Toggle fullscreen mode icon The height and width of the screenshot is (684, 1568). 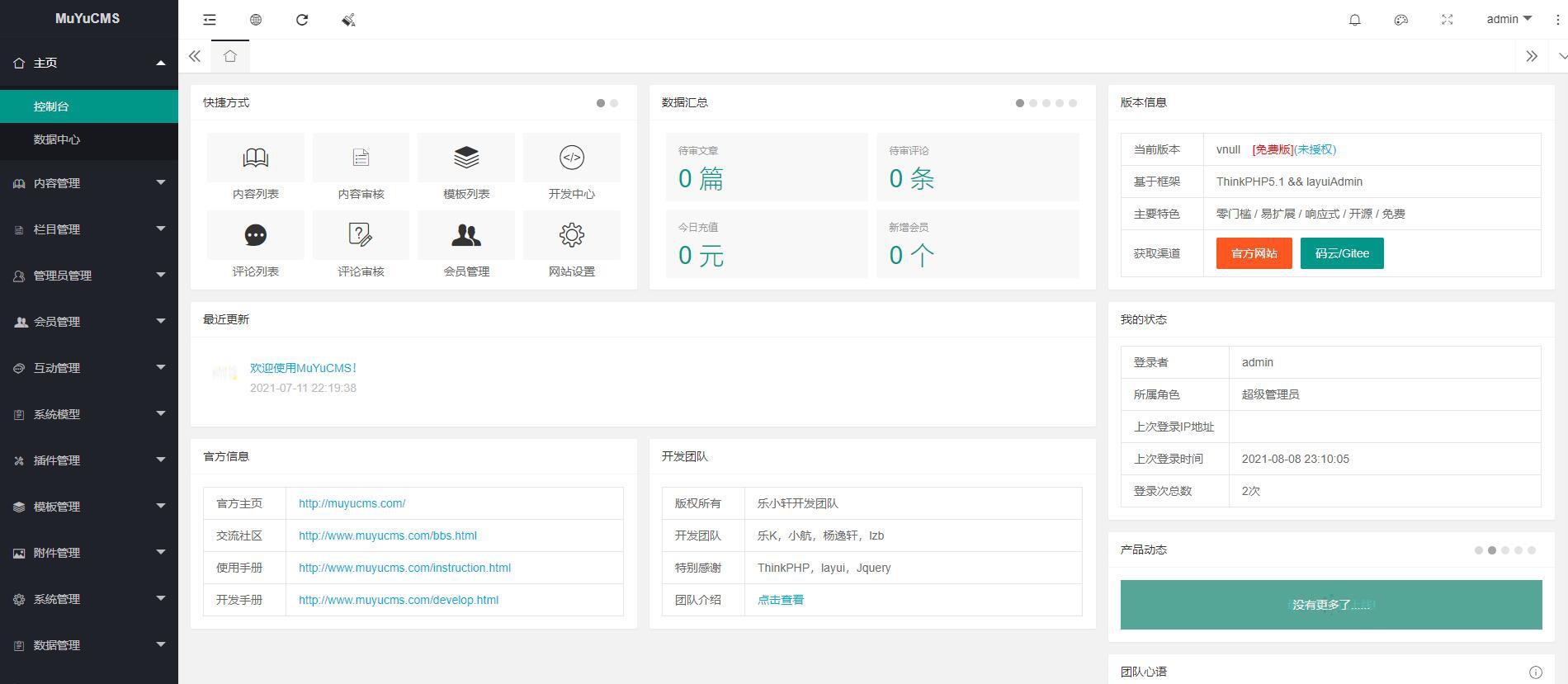pyautogui.click(x=1447, y=20)
